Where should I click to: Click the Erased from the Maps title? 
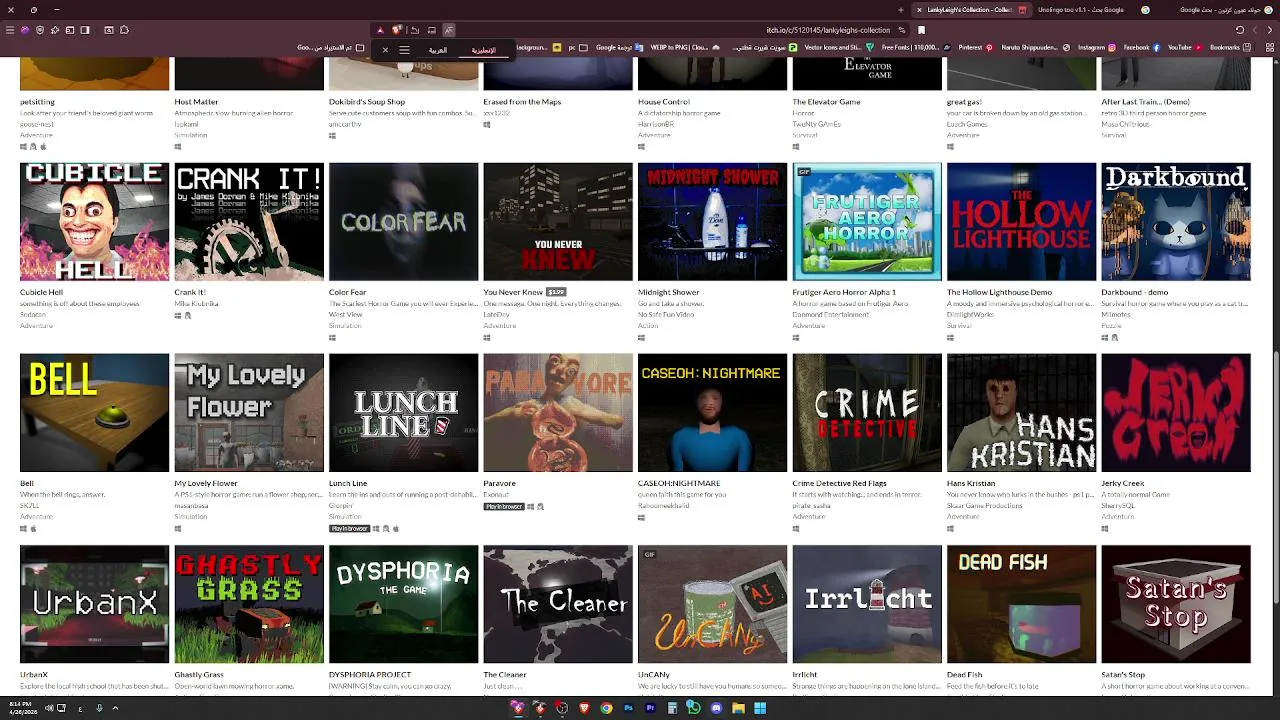[x=522, y=102]
